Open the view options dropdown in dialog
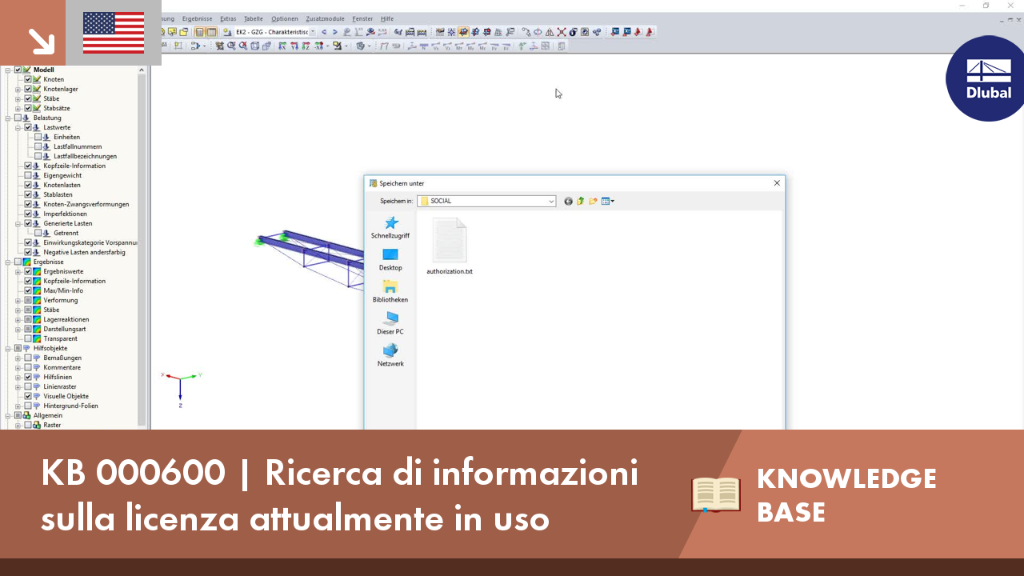 [608, 201]
